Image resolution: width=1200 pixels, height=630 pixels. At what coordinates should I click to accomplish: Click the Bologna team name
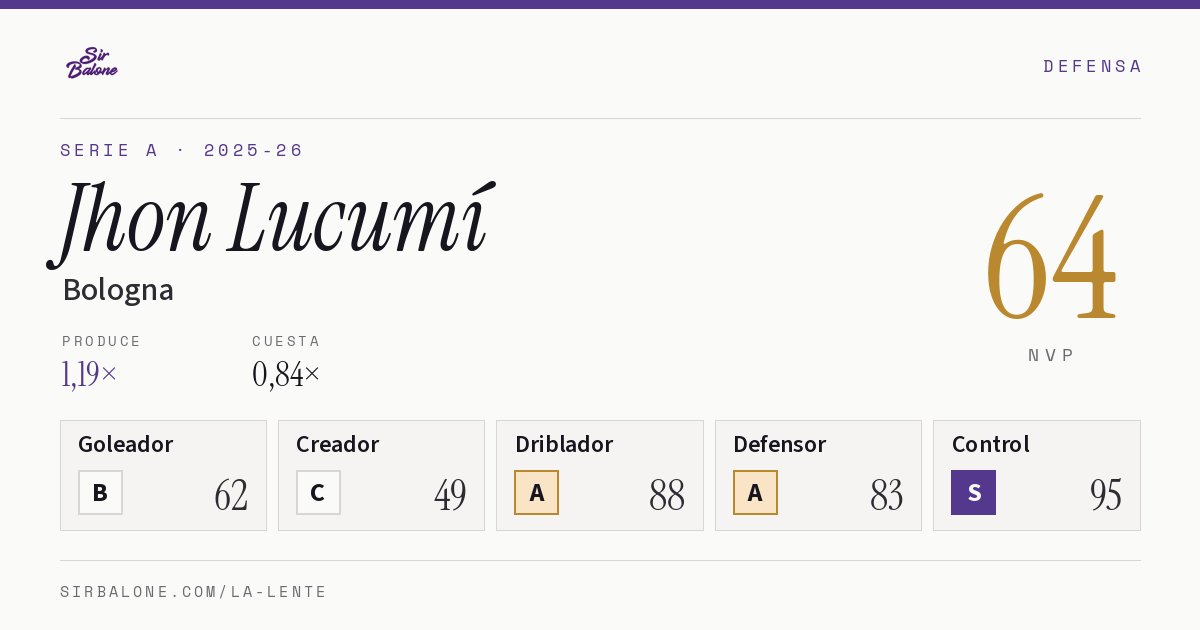tap(118, 290)
